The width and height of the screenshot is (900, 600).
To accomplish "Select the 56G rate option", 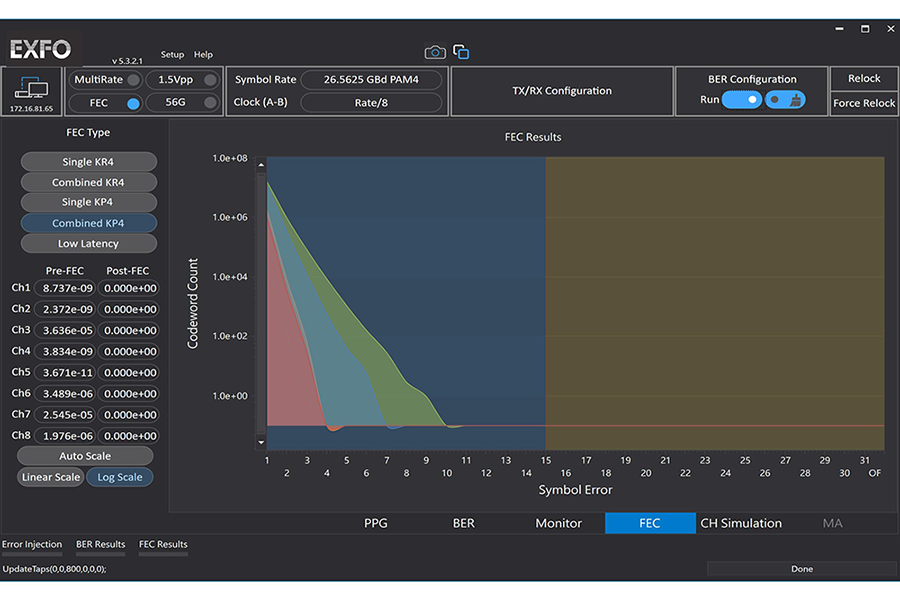I will pos(182,102).
